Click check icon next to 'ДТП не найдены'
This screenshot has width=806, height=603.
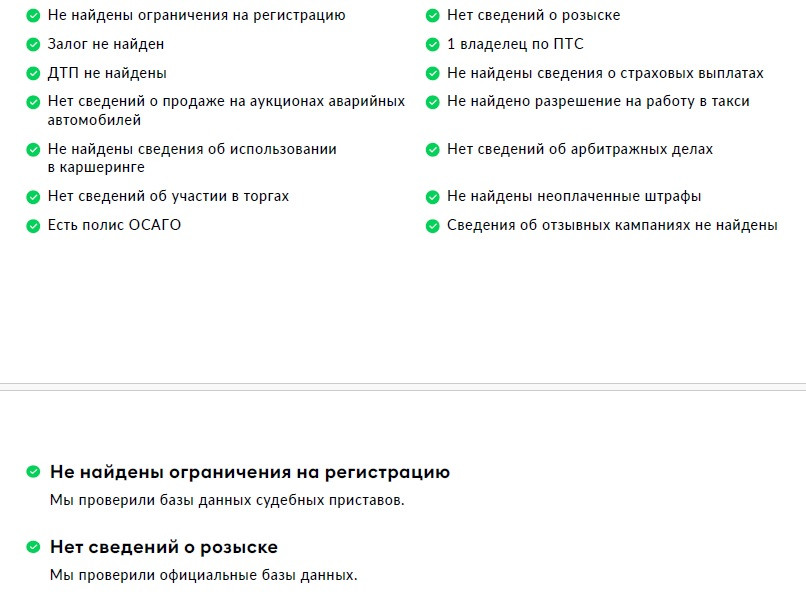point(34,74)
